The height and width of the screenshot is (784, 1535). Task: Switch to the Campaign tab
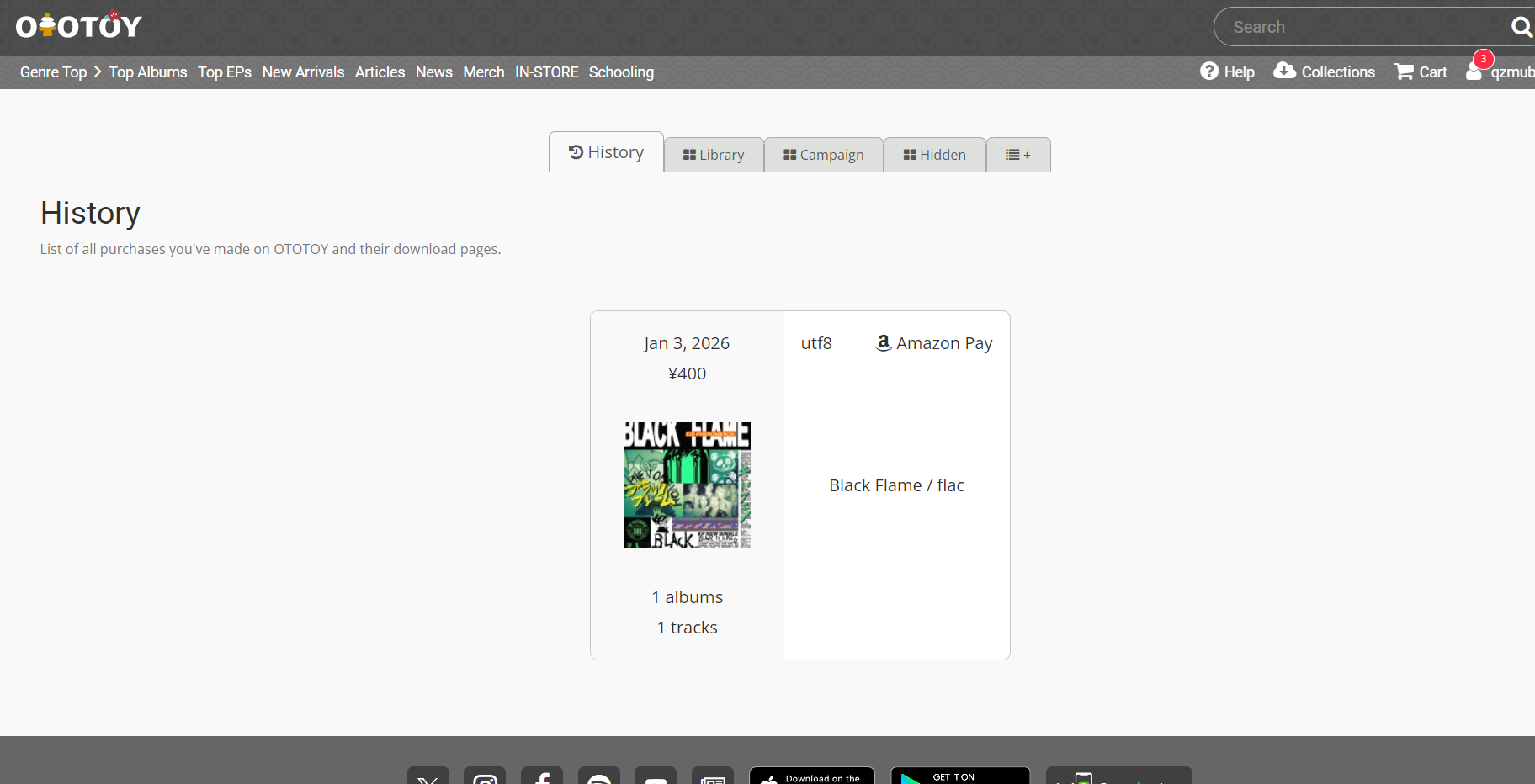(x=824, y=155)
